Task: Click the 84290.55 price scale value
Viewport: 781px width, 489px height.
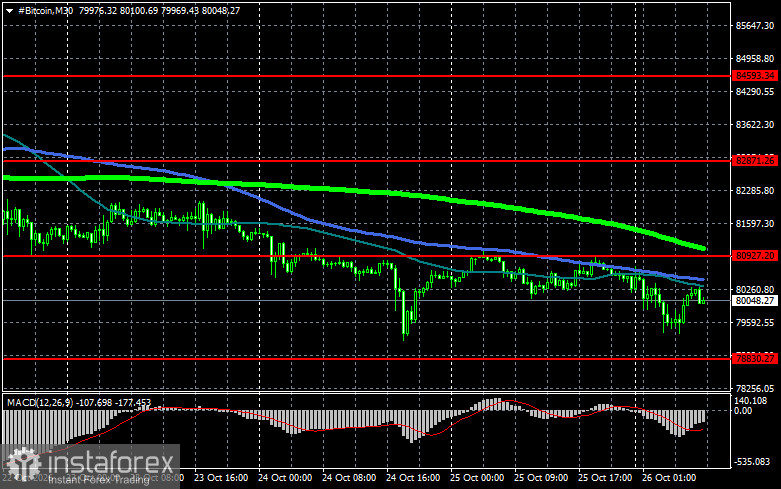Action: [x=755, y=92]
